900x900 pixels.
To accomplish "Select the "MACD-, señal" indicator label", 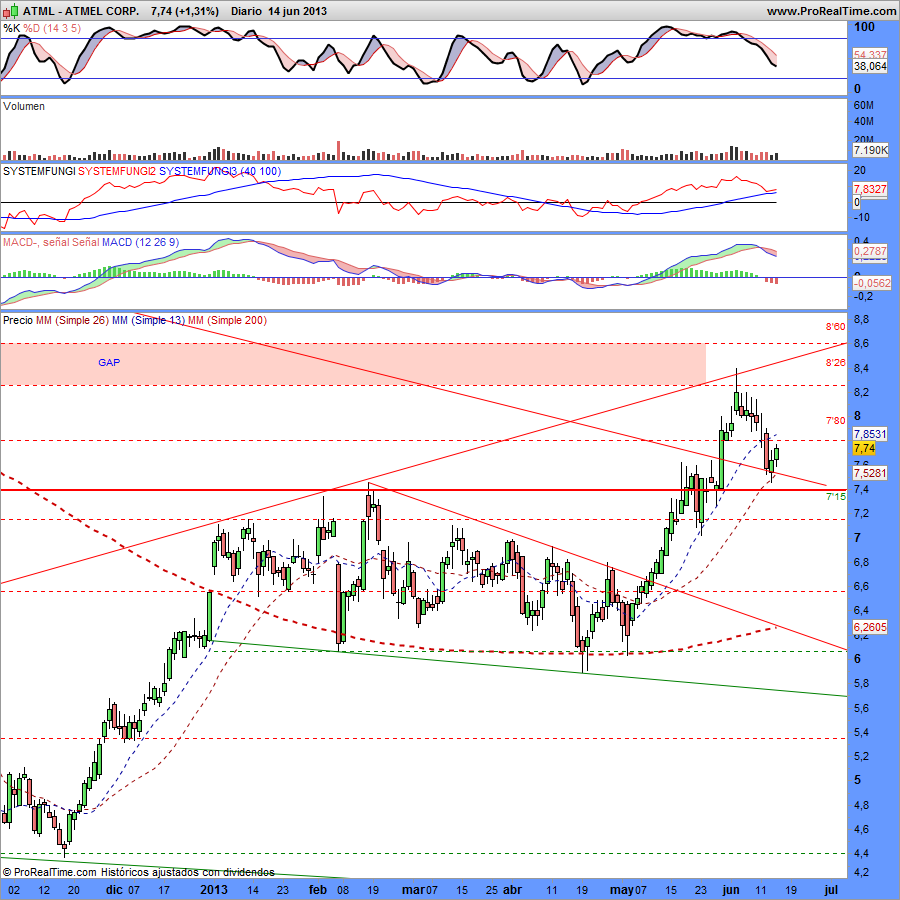I will point(35,242).
